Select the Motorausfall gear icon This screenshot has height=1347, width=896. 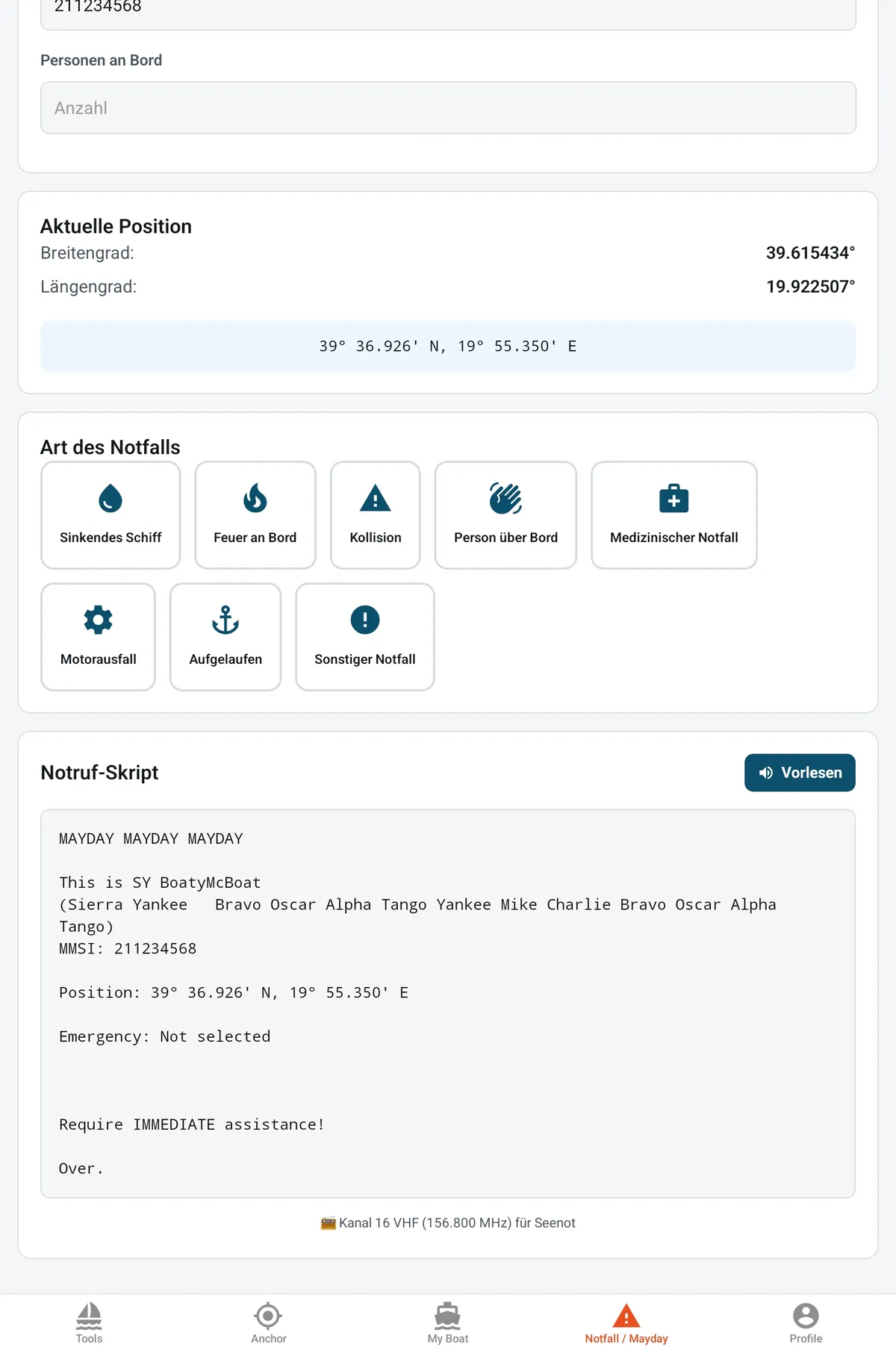(98, 620)
